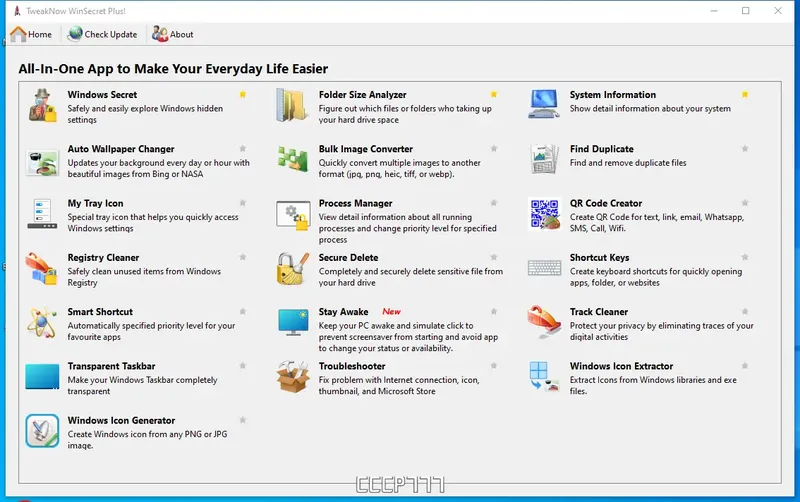800x502 pixels.
Task: Click text 'Safely clean unused items from Windows'
Action: [144, 271]
